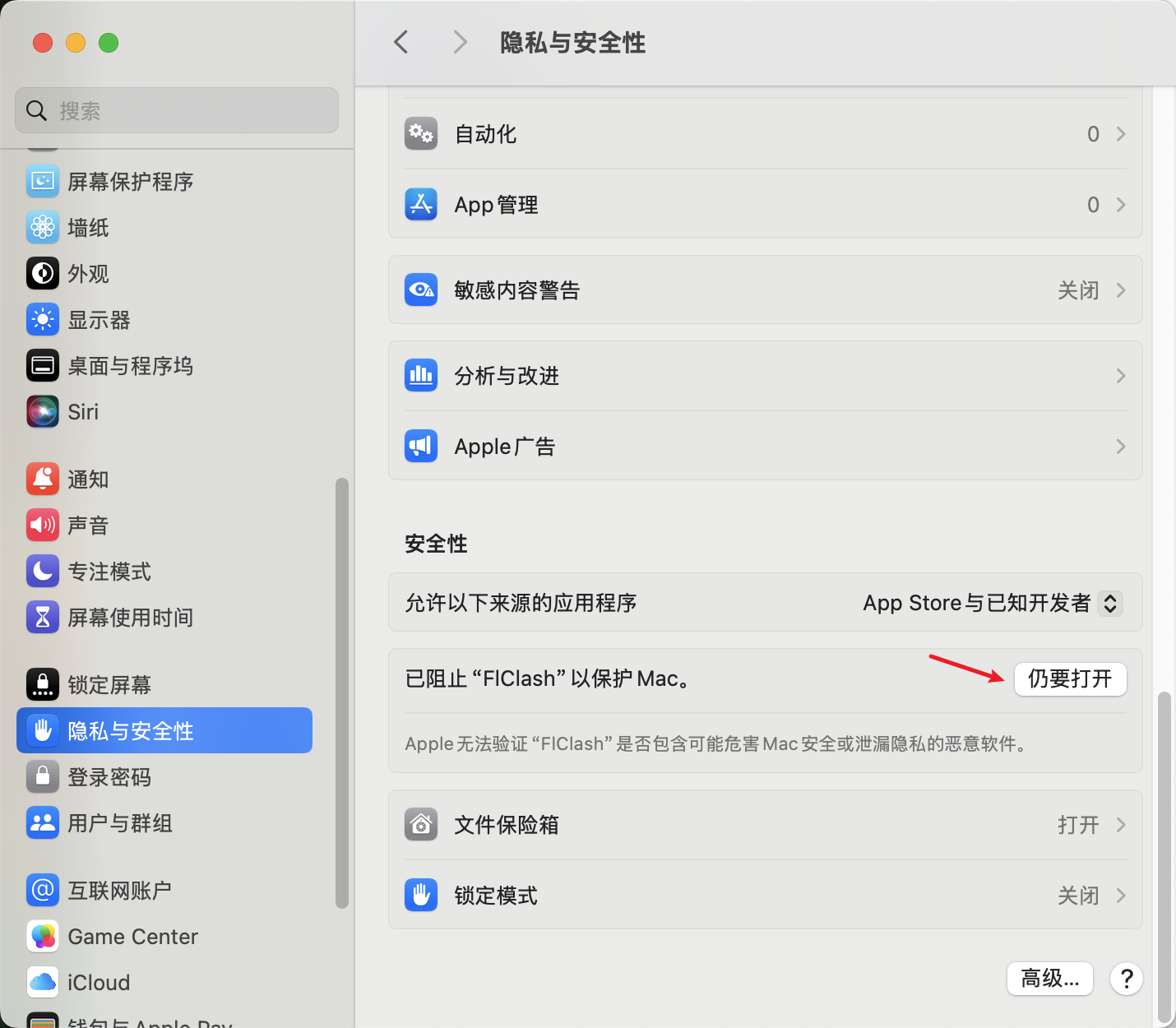Click FileVault house icon (文件保险箱)
Image resolution: width=1176 pixels, height=1028 pixels.
(421, 825)
